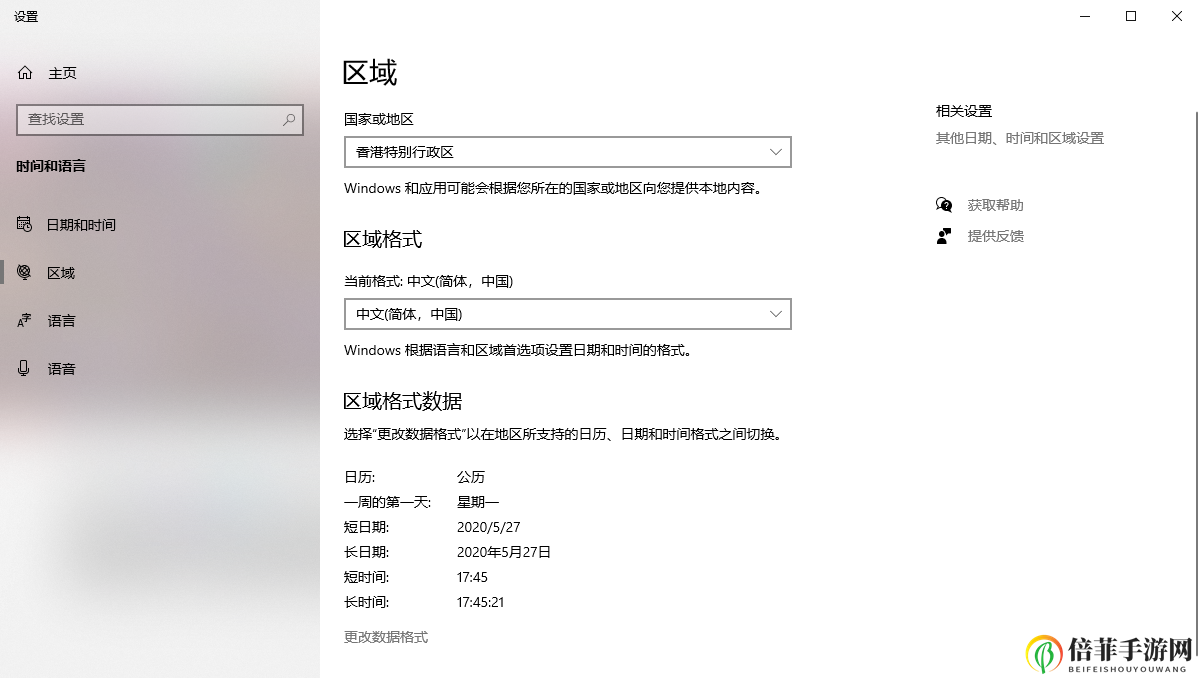Click the microphone icon next to 语音
Viewport: 1200px width, 678px height.
[24, 368]
